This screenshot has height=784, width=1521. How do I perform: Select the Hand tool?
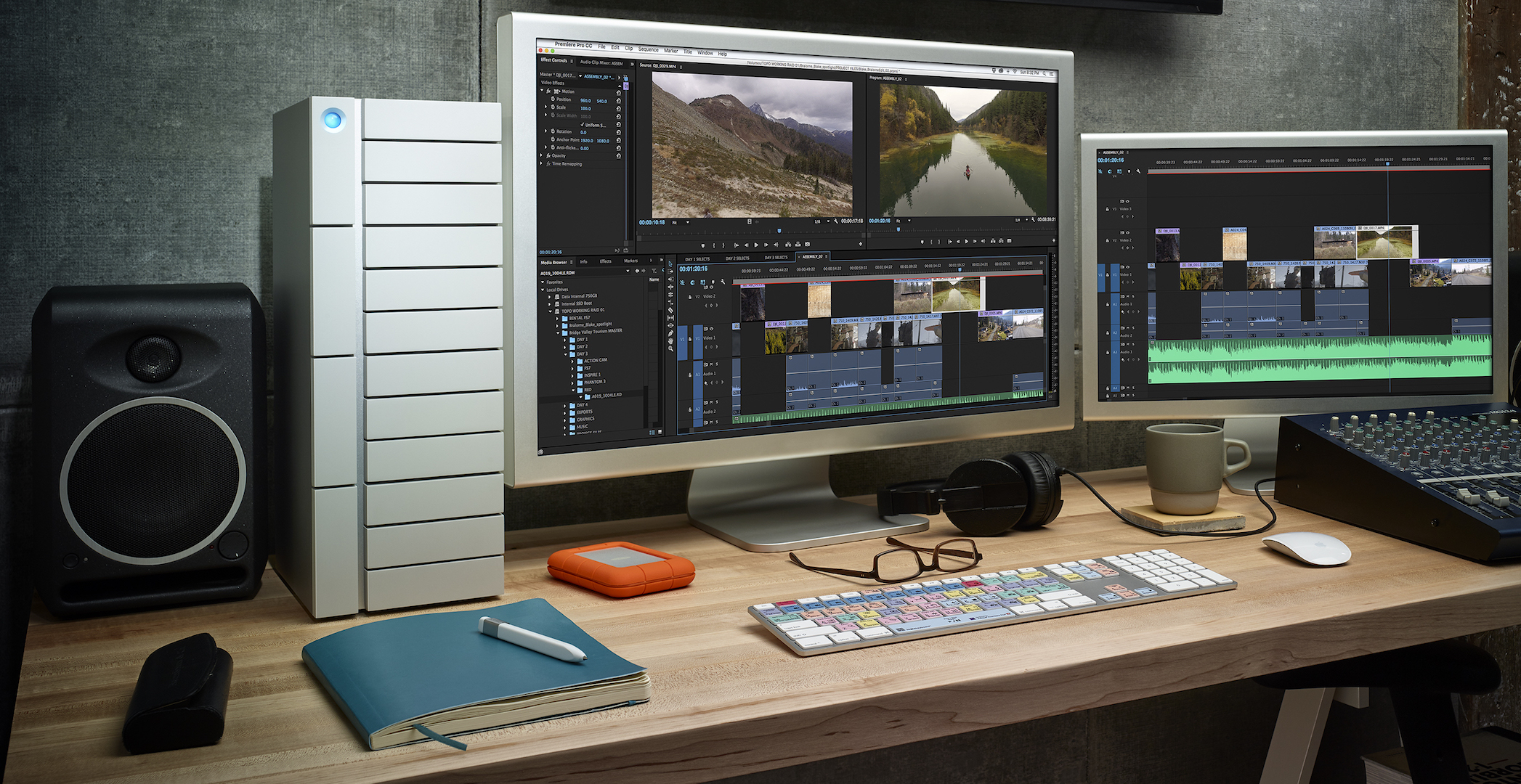click(670, 340)
